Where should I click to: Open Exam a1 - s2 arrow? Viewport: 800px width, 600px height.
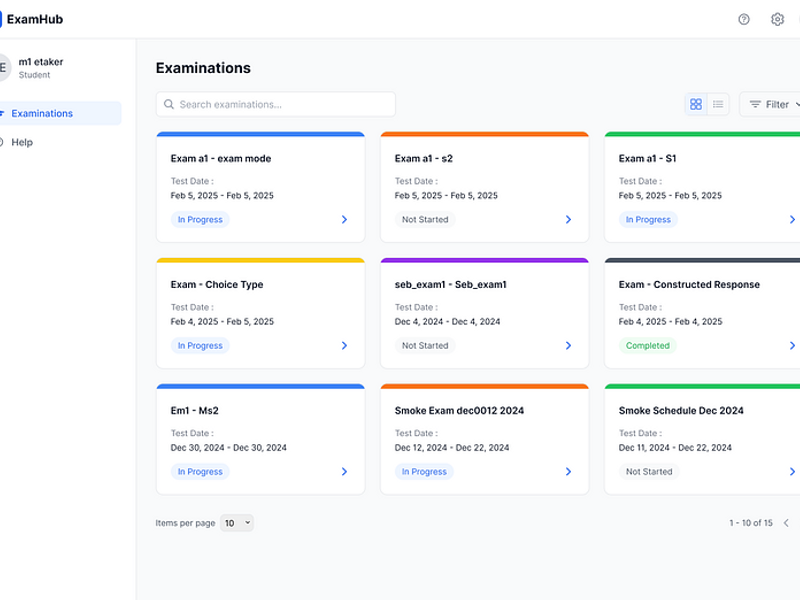(x=568, y=219)
